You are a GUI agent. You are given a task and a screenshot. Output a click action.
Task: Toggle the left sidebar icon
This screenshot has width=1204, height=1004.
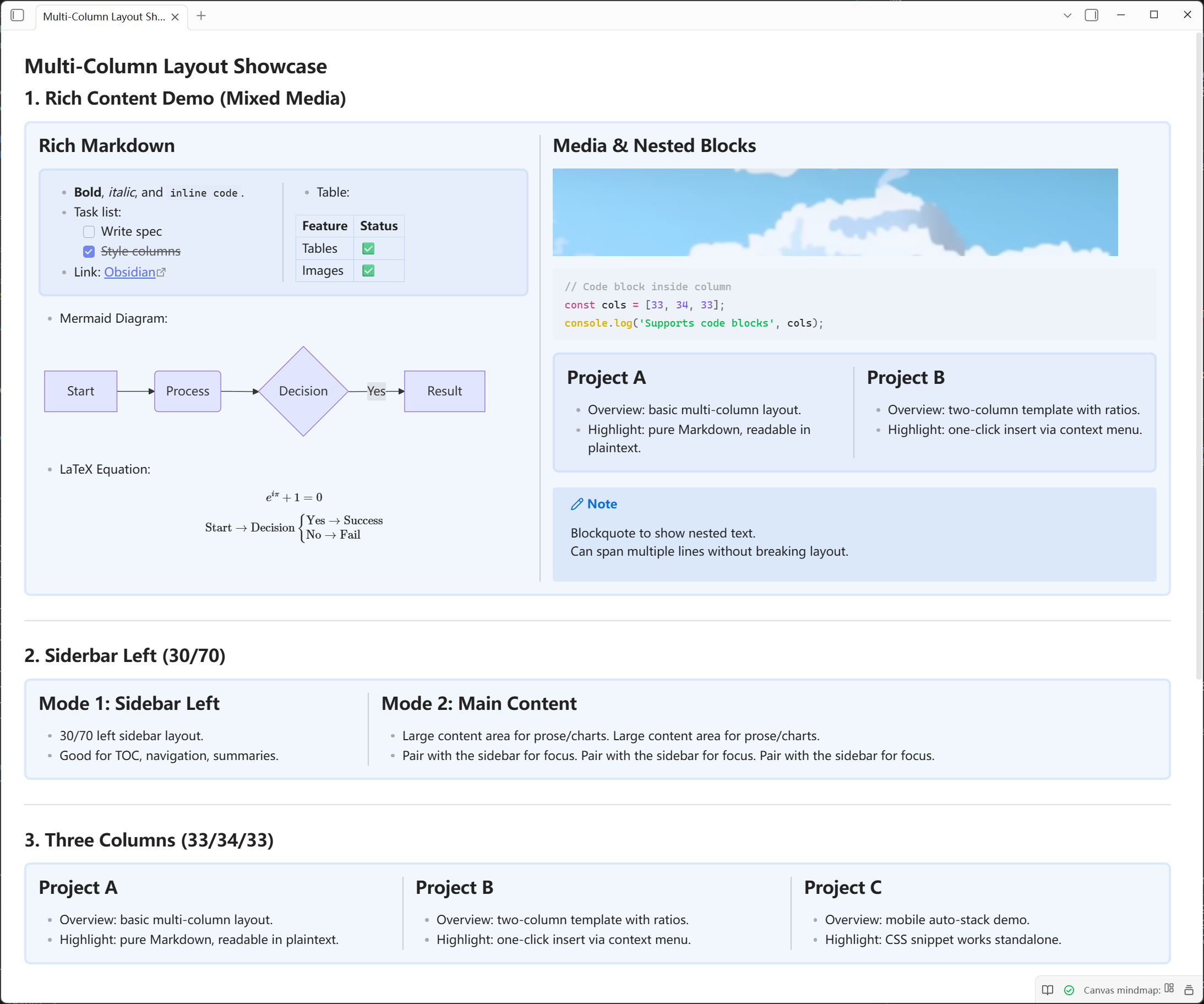coord(17,15)
